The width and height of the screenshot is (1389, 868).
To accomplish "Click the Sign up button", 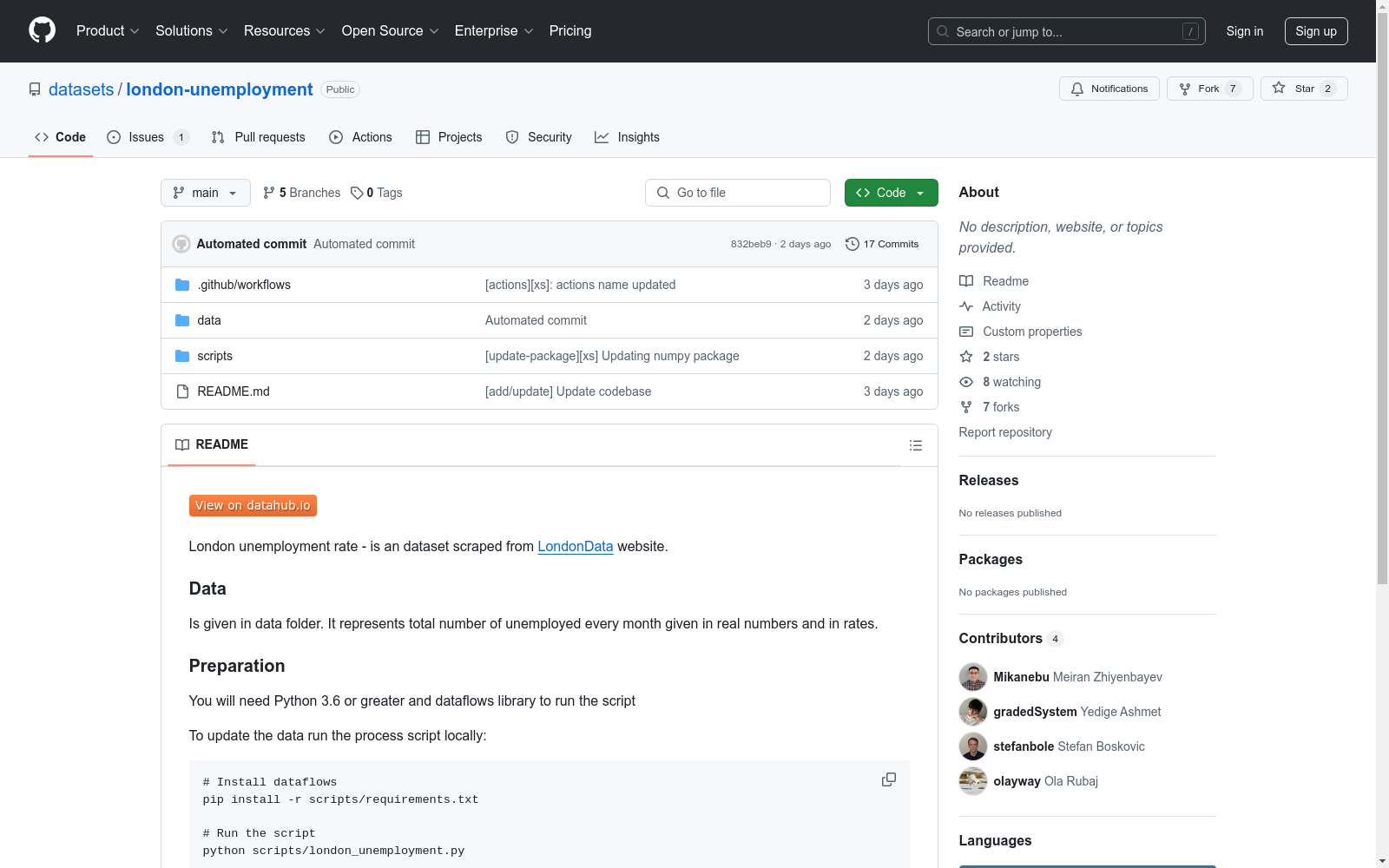I will point(1316,31).
